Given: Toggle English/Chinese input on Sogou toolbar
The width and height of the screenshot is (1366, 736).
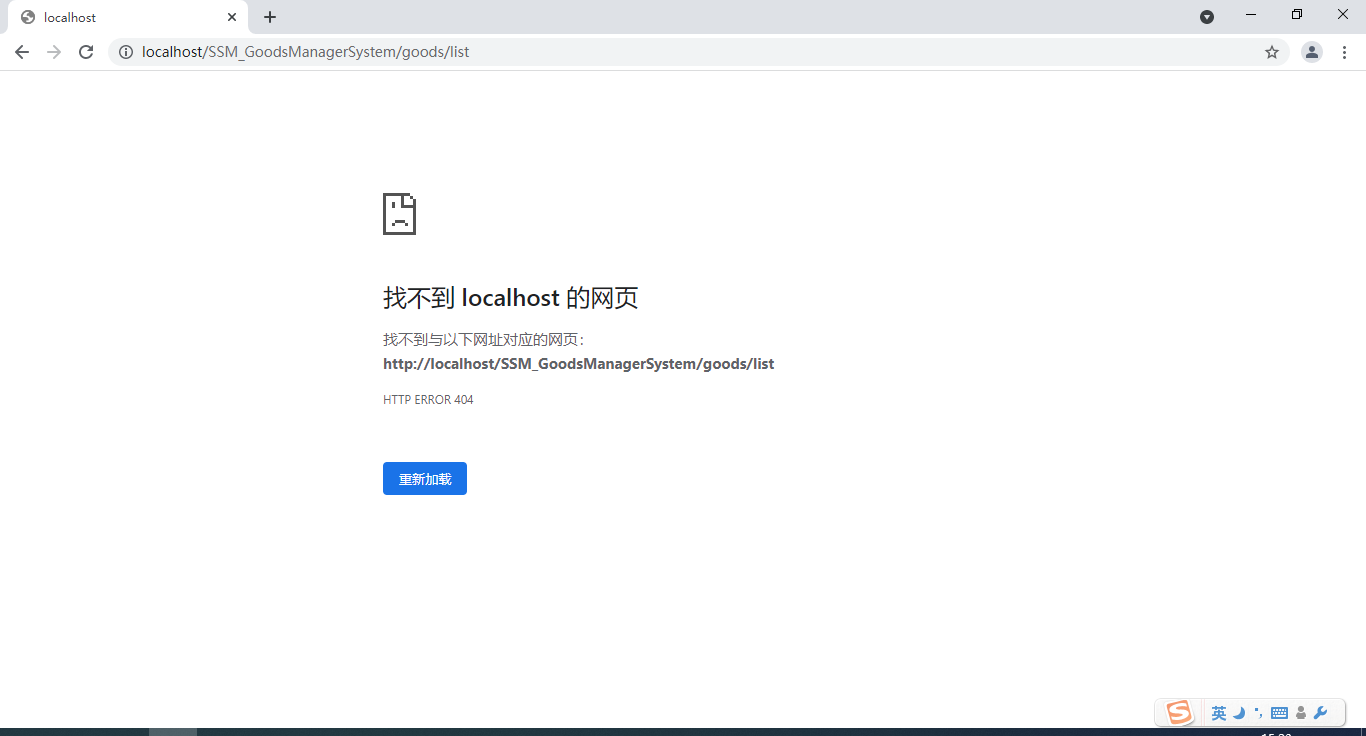Looking at the screenshot, I should [1219, 712].
